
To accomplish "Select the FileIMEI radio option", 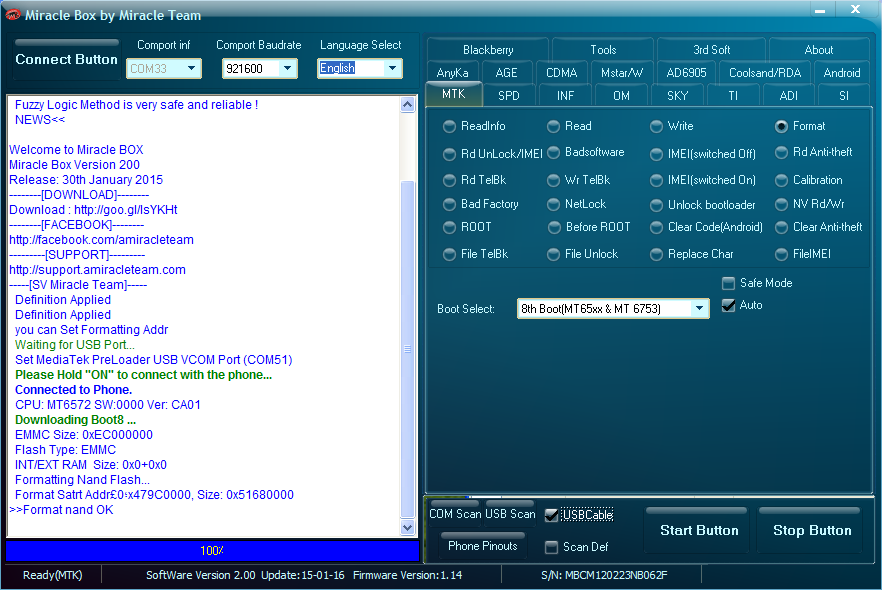I will (x=781, y=254).
